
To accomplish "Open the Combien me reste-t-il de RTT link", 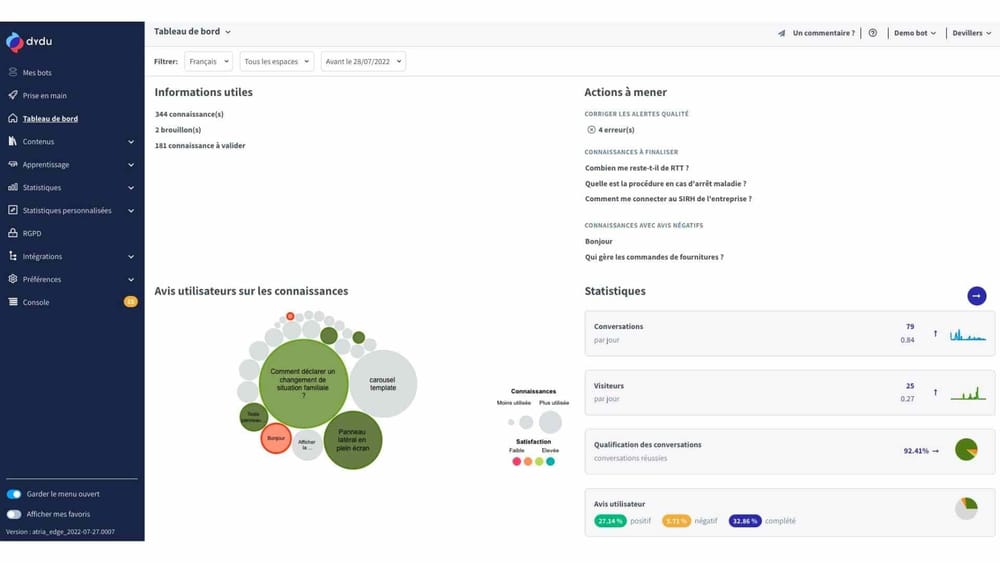I will [636, 168].
